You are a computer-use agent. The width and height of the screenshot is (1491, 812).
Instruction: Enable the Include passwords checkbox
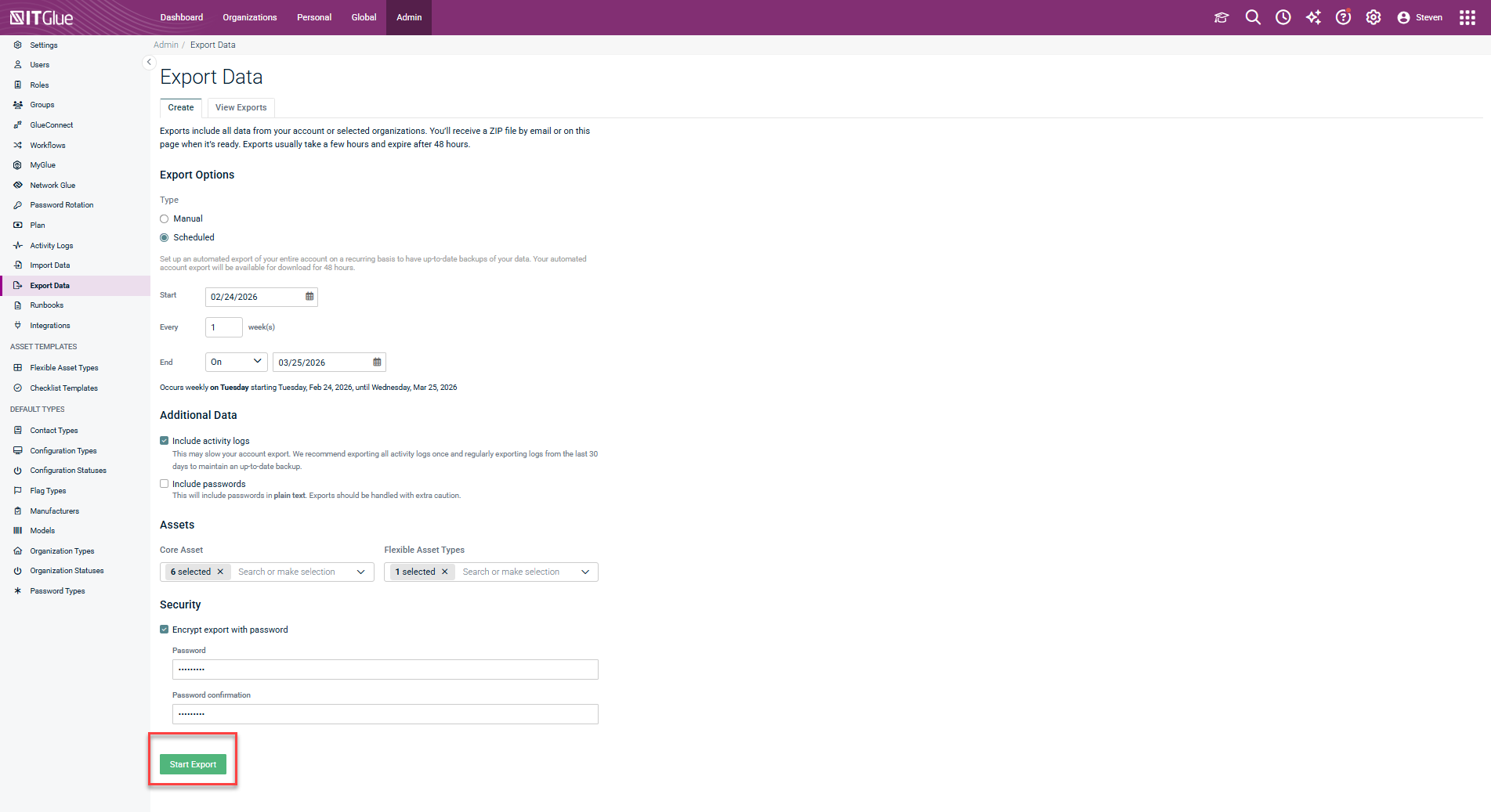pyautogui.click(x=165, y=484)
